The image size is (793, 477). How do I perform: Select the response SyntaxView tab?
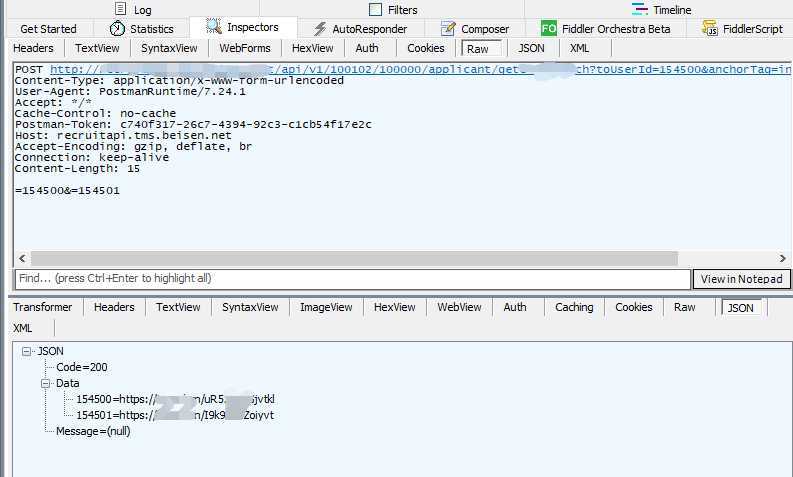pyautogui.click(x=250, y=308)
